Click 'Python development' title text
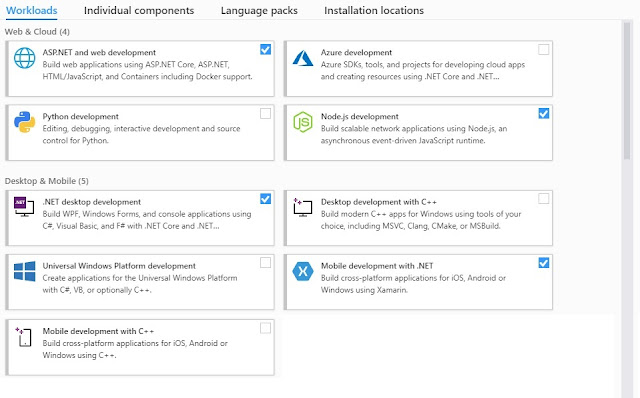The image size is (640, 398). [80, 116]
